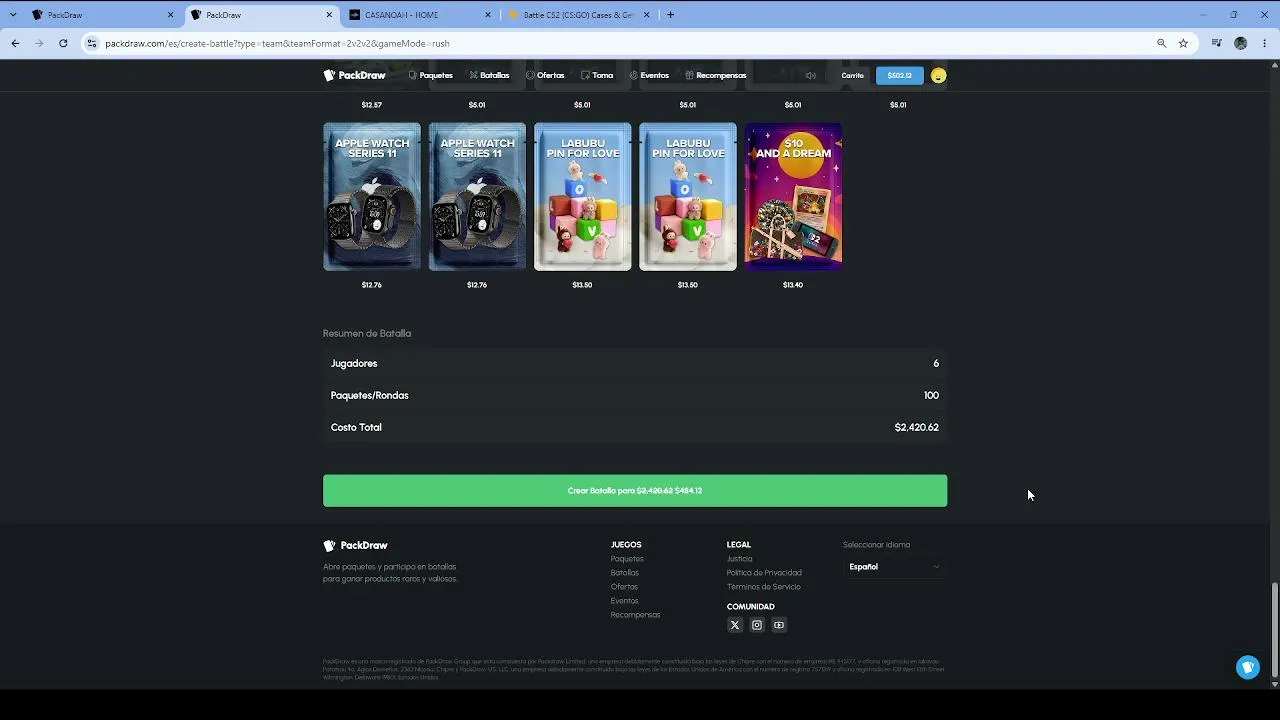Open Toma in the header navigation
This screenshot has width=1280, height=720.
tap(597, 75)
